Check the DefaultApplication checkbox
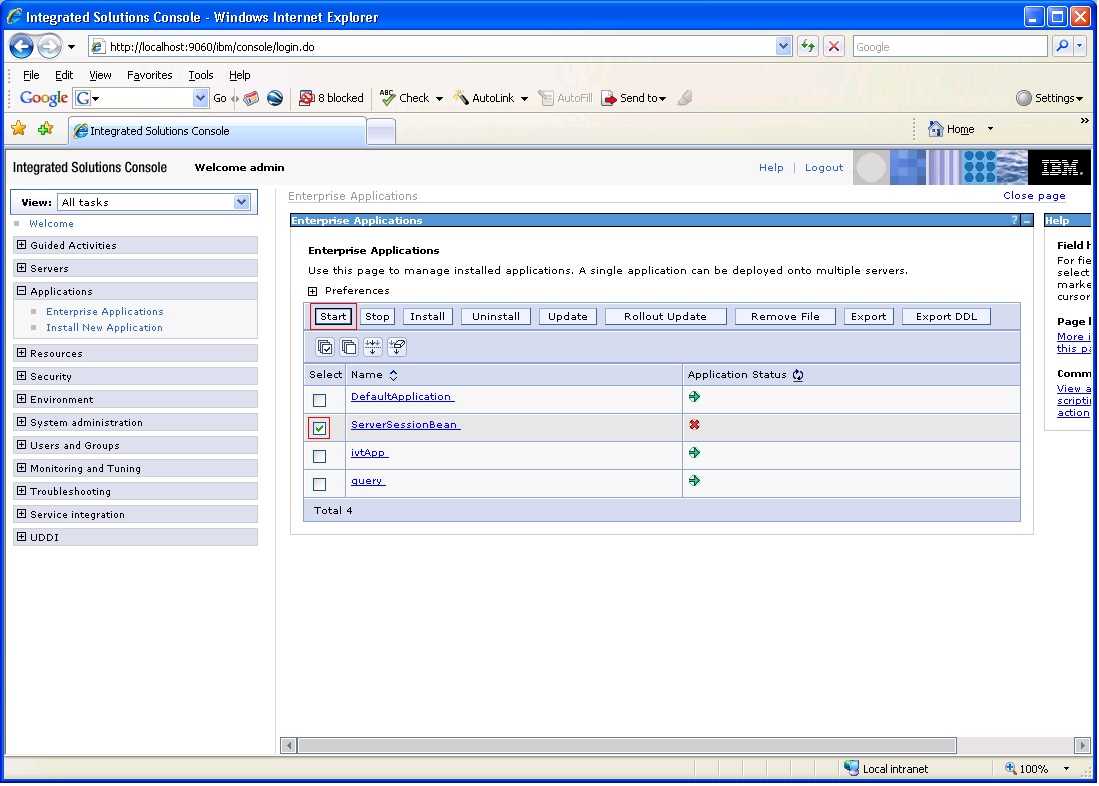1099x786 pixels. tap(320, 400)
